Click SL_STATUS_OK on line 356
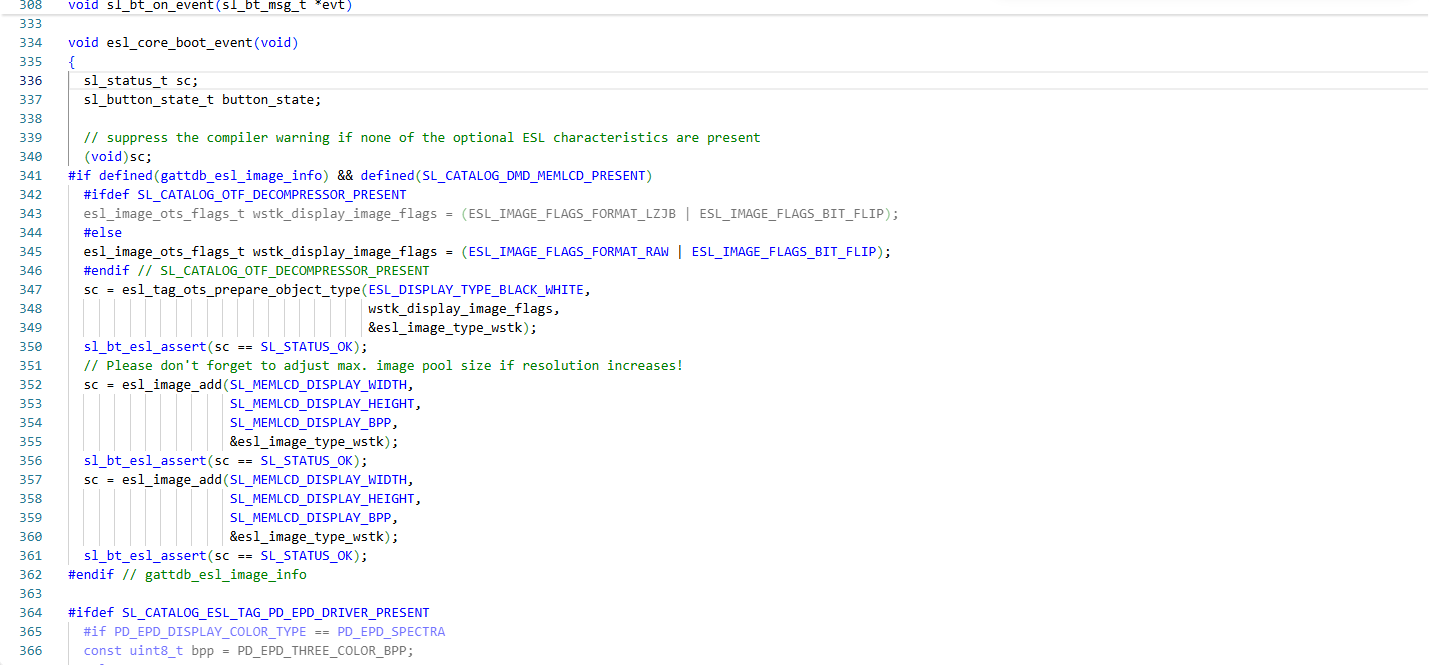Viewport: 1429px width, 665px height. coord(306,461)
